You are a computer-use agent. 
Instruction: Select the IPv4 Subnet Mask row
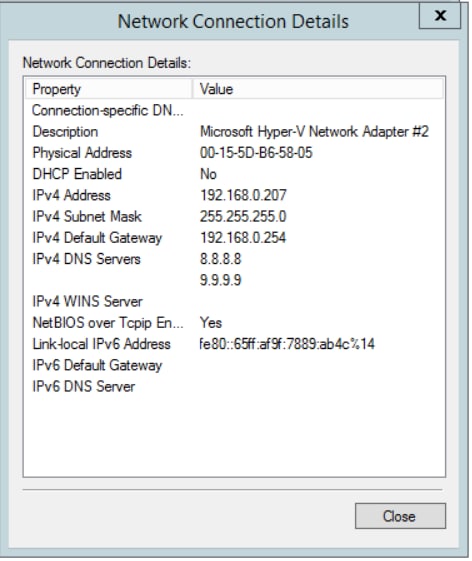[x=234, y=216]
